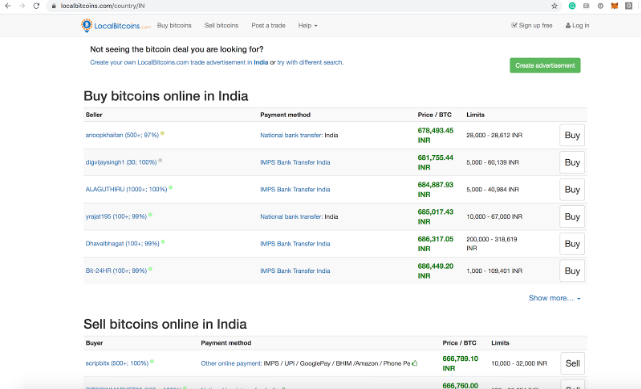Click Buy for the 685,017.43 INR offer
This screenshot has height=389, width=641.
[572, 217]
